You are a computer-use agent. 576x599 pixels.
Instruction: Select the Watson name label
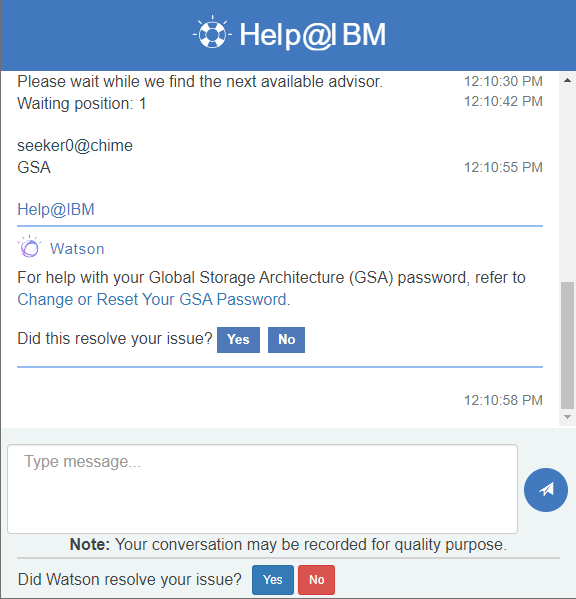tap(77, 249)
